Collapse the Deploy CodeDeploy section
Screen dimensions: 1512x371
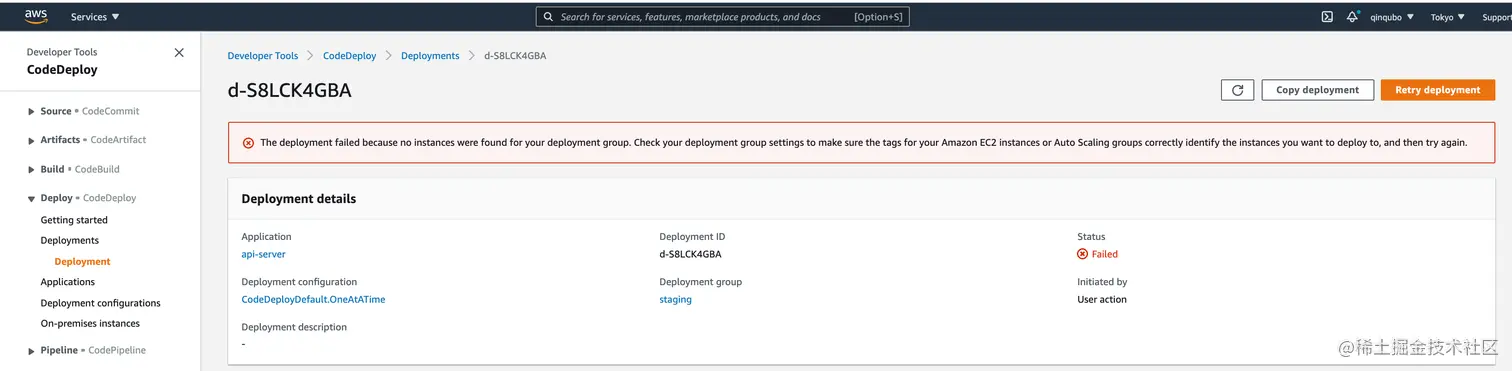(32, 199)
